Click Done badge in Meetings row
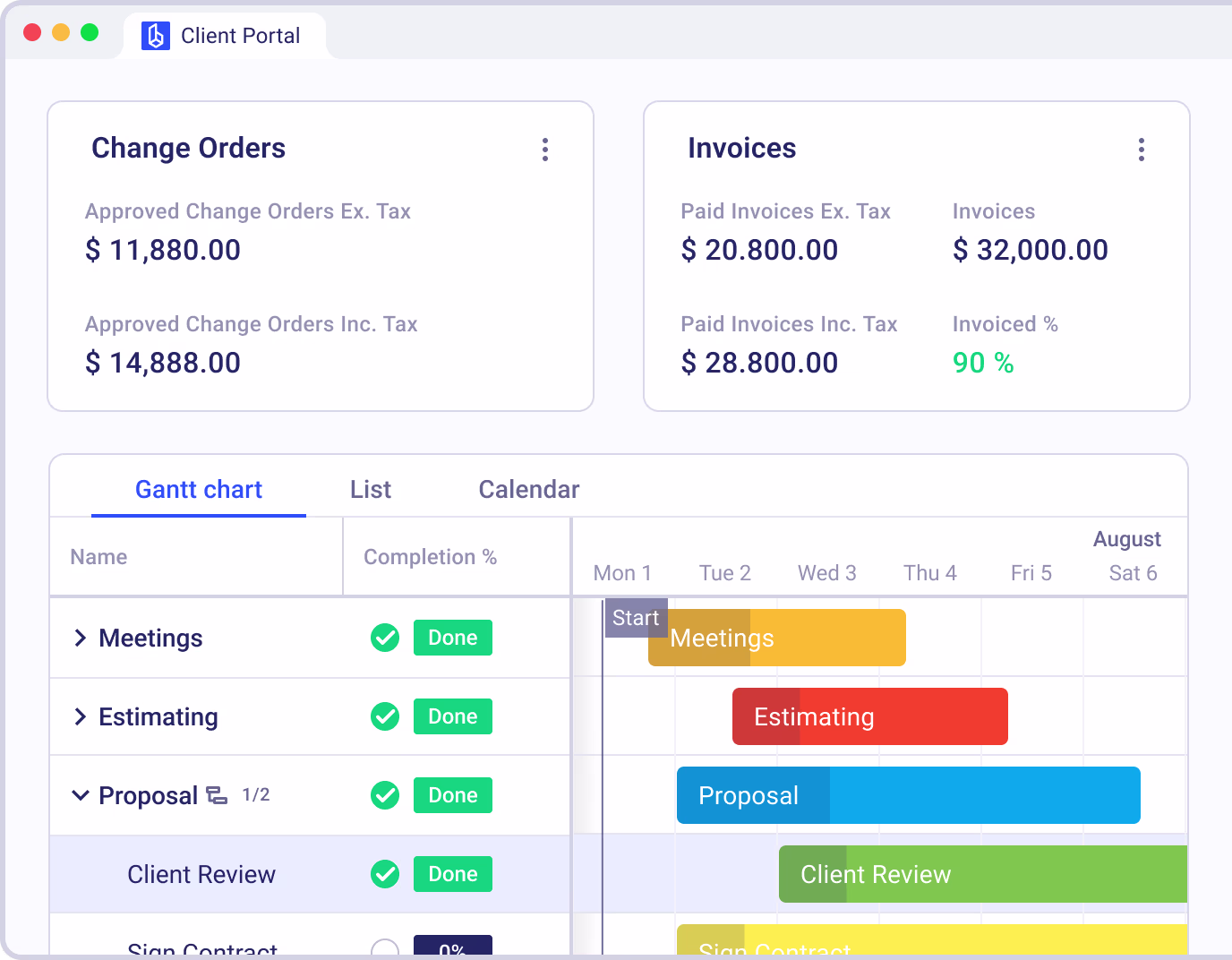Image resolution: width=1232 pixels, height=960 pixels. [453, 638]
